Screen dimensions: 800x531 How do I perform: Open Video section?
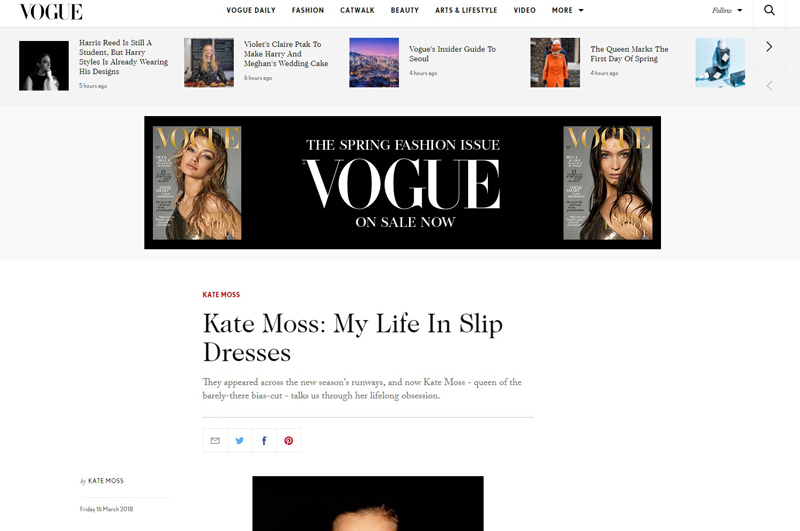tap(524, 10)
